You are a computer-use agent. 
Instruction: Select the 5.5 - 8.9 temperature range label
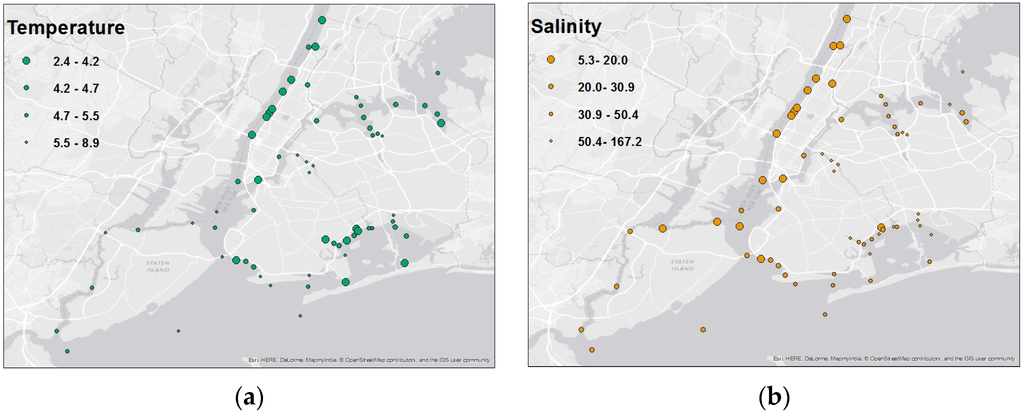point(76,143)
